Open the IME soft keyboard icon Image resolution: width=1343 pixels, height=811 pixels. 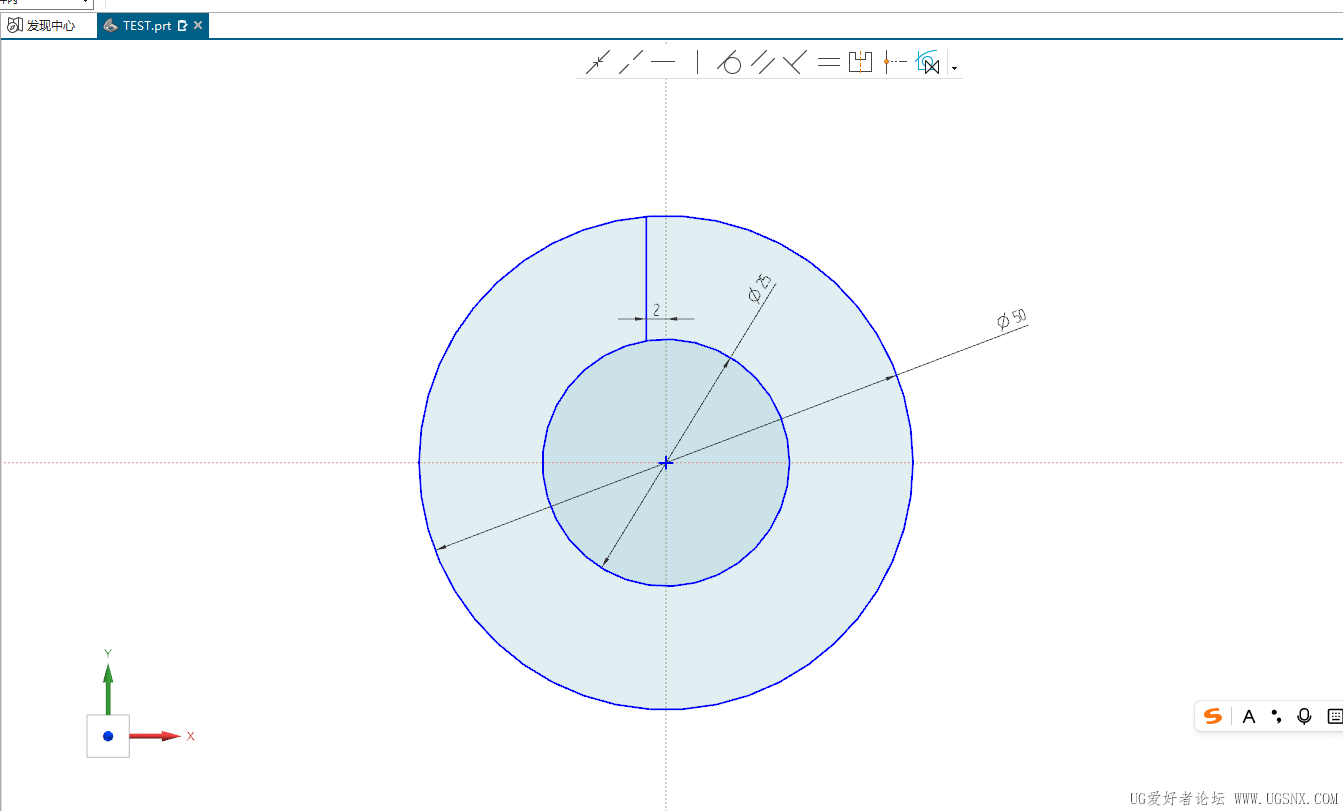coord(1334,716)
